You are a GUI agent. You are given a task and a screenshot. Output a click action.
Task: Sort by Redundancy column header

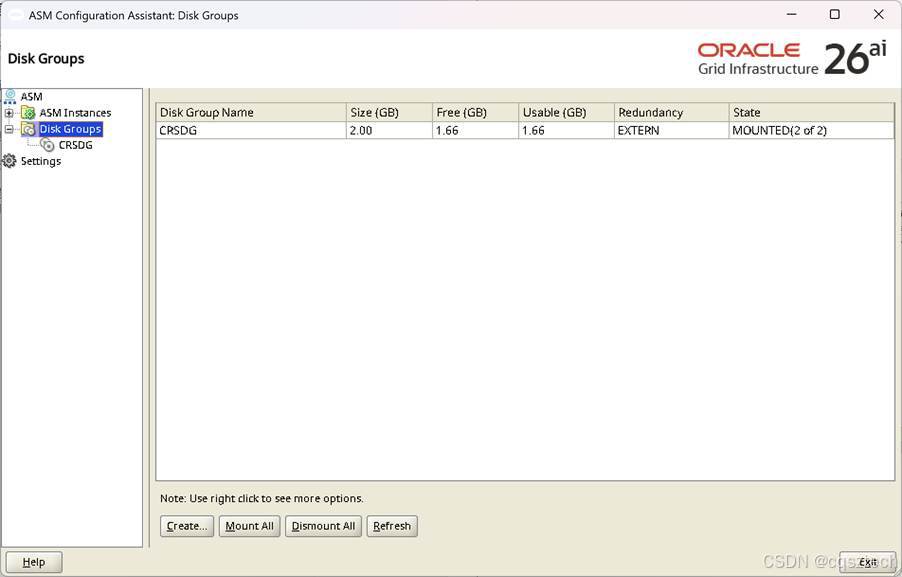671,112
